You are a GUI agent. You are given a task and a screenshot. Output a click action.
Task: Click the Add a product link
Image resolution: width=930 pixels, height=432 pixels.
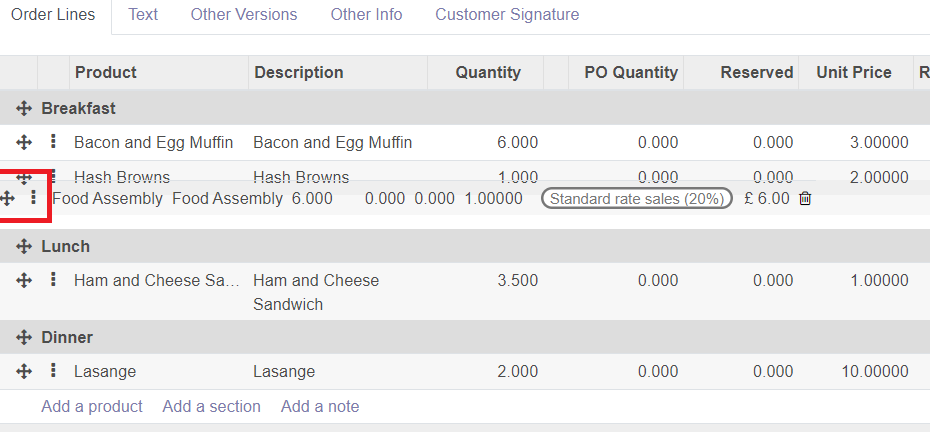92,406
